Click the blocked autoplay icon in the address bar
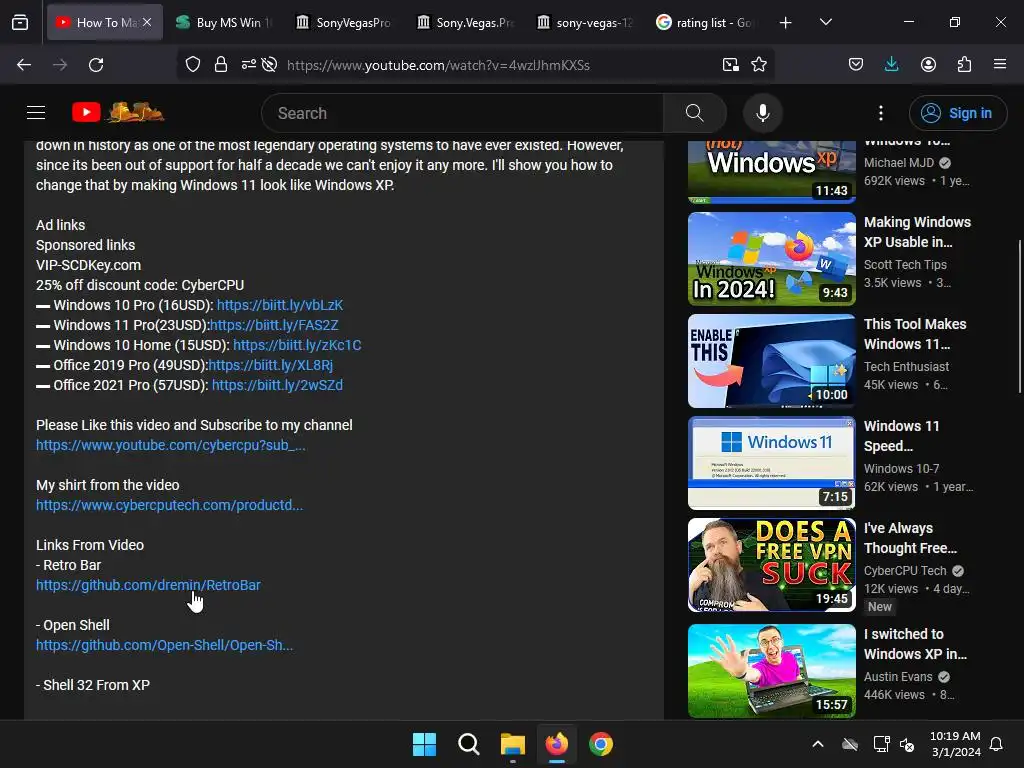Viewport: 1024px width, 768px height. pyautogui.click(x=269, y=65)
